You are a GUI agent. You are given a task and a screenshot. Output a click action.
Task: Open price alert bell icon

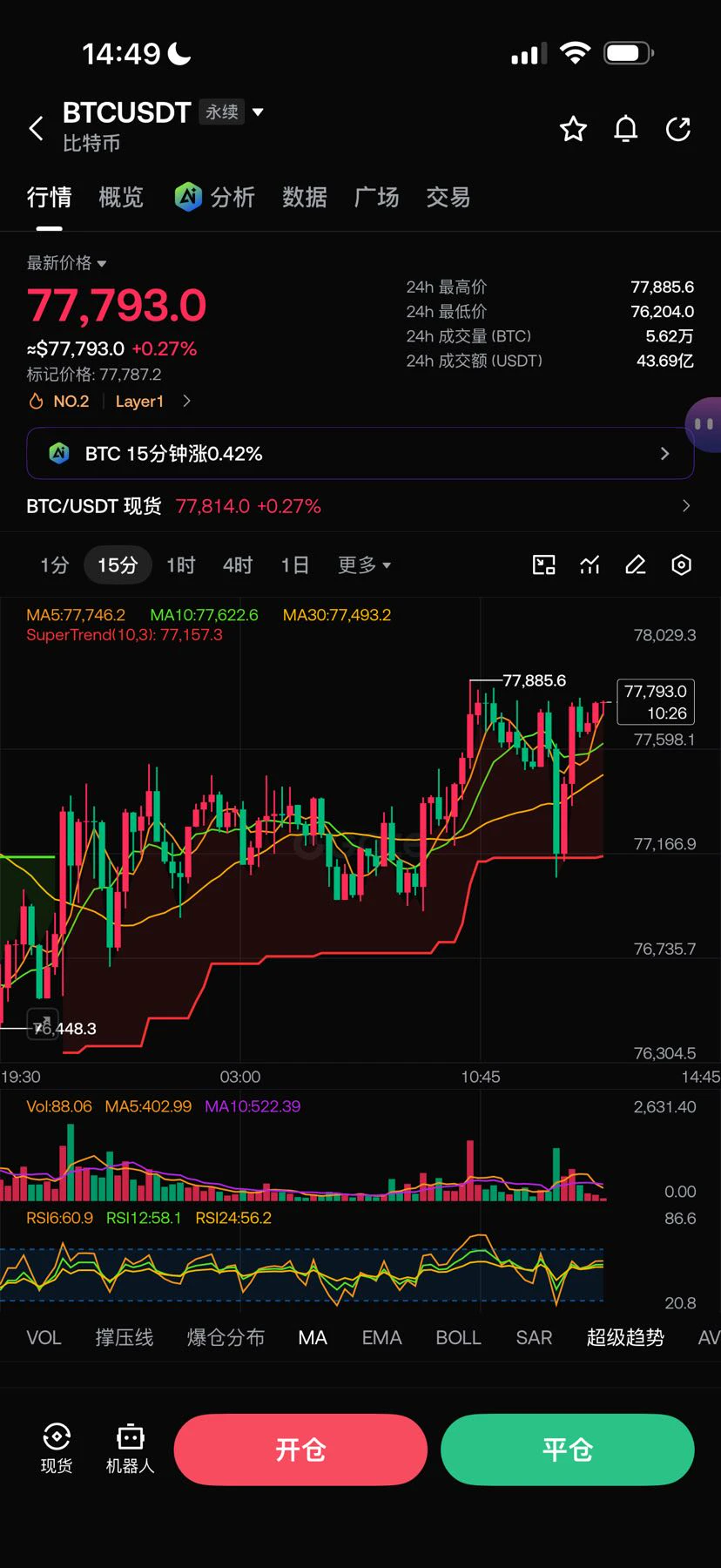(625, 129)
